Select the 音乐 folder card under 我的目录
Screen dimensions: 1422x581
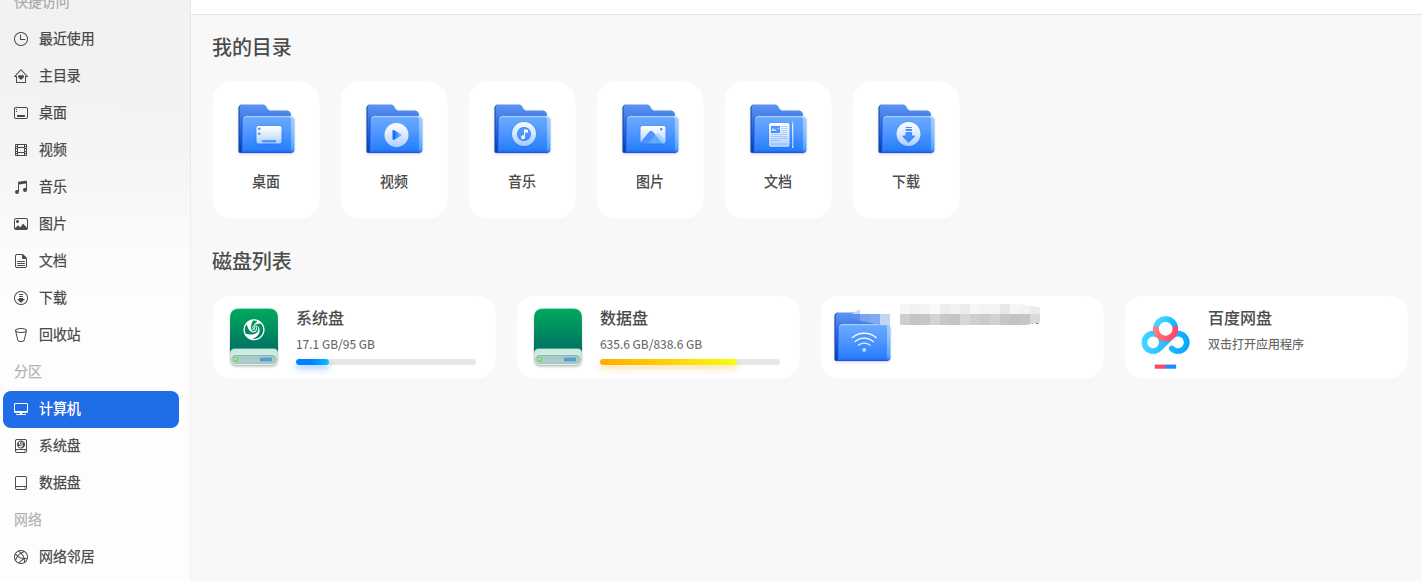click(522, 150)
